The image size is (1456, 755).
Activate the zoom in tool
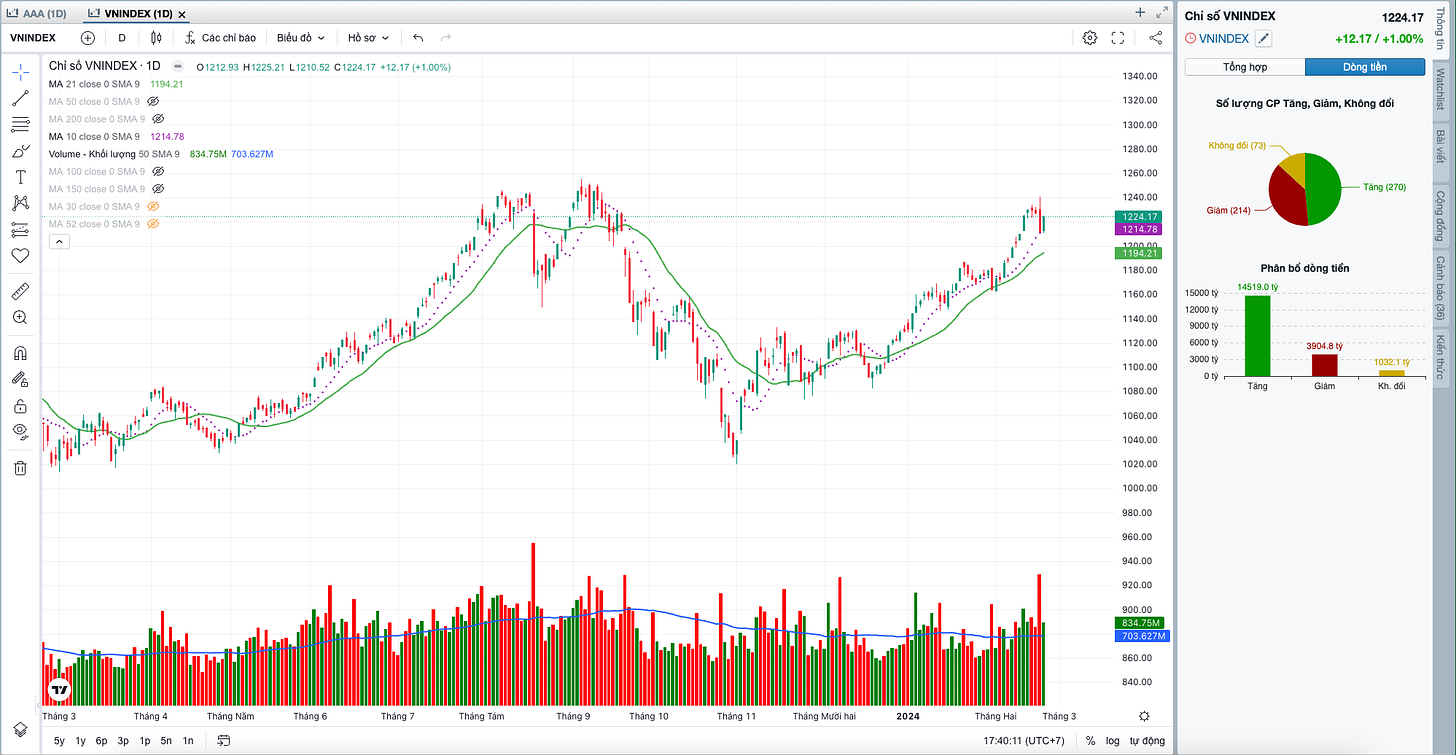pyautogui.click(x=20, y=317)
